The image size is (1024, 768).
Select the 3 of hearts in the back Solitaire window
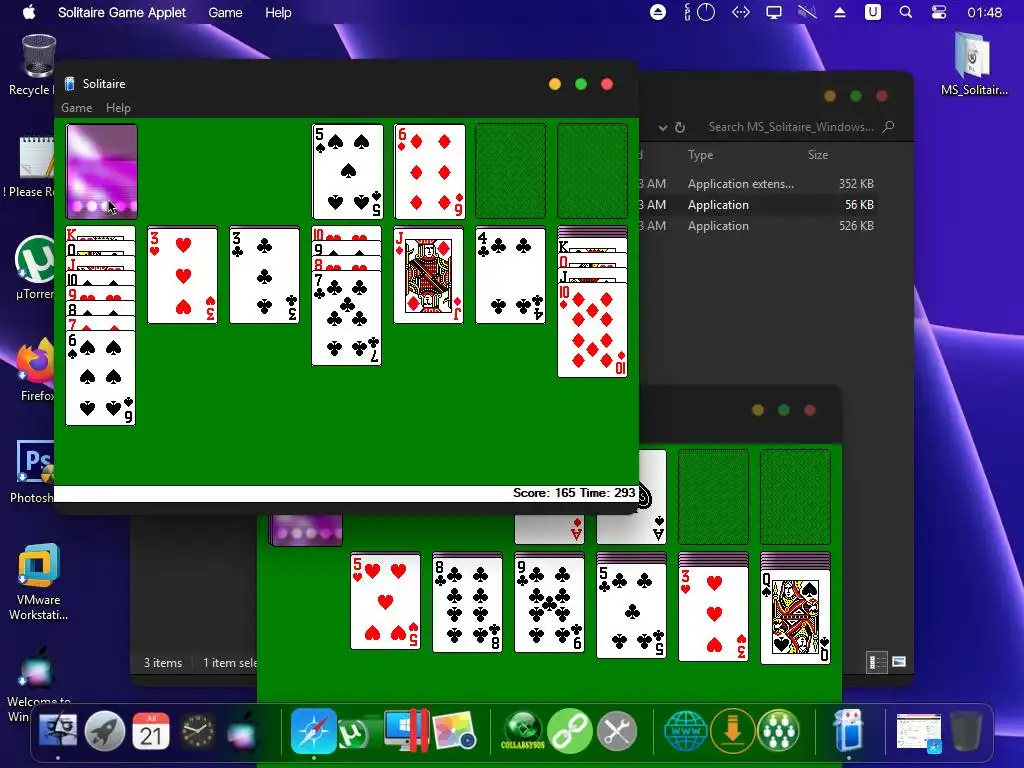[713, 614]
